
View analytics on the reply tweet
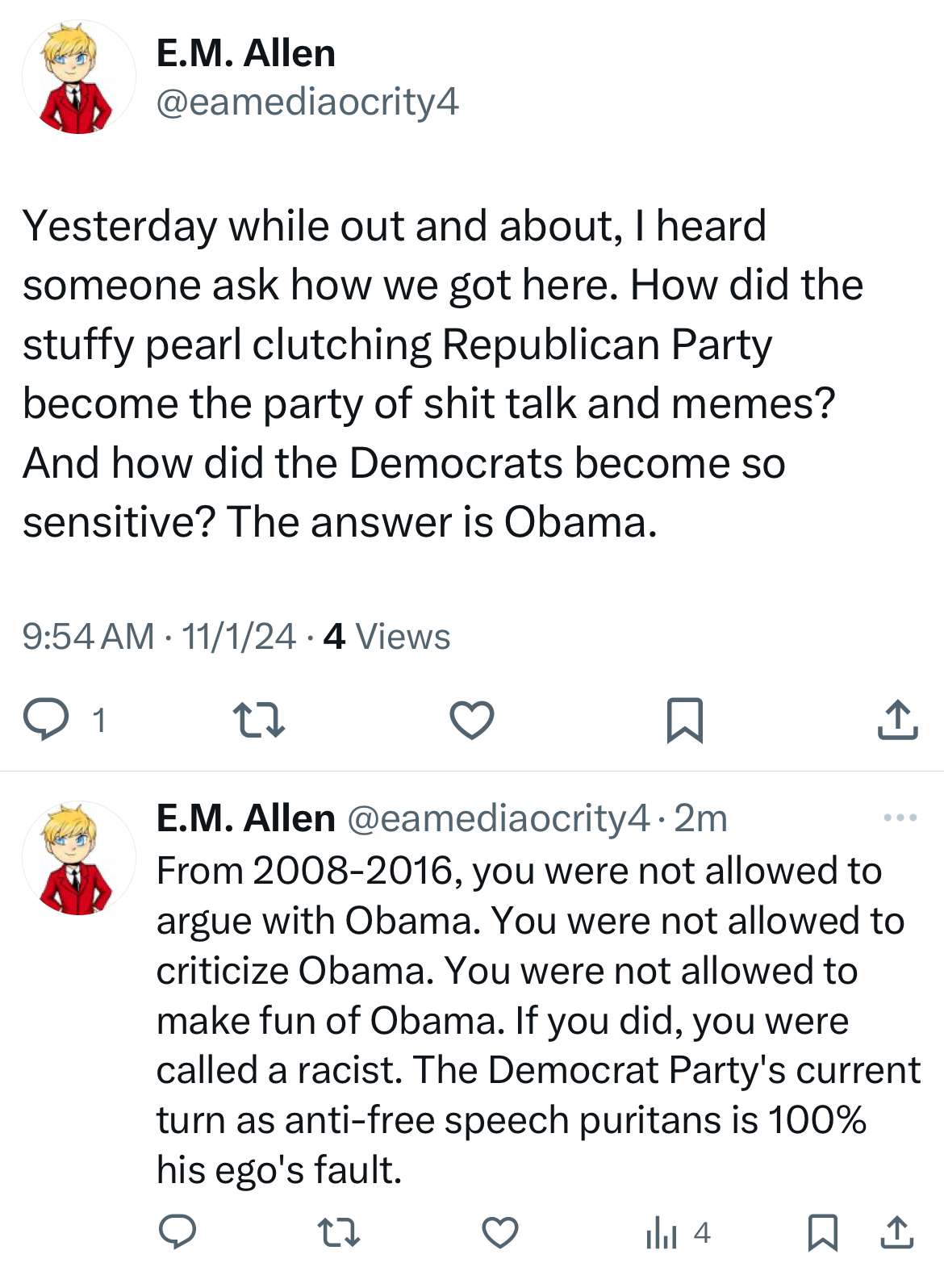[x=678, y=1232]
